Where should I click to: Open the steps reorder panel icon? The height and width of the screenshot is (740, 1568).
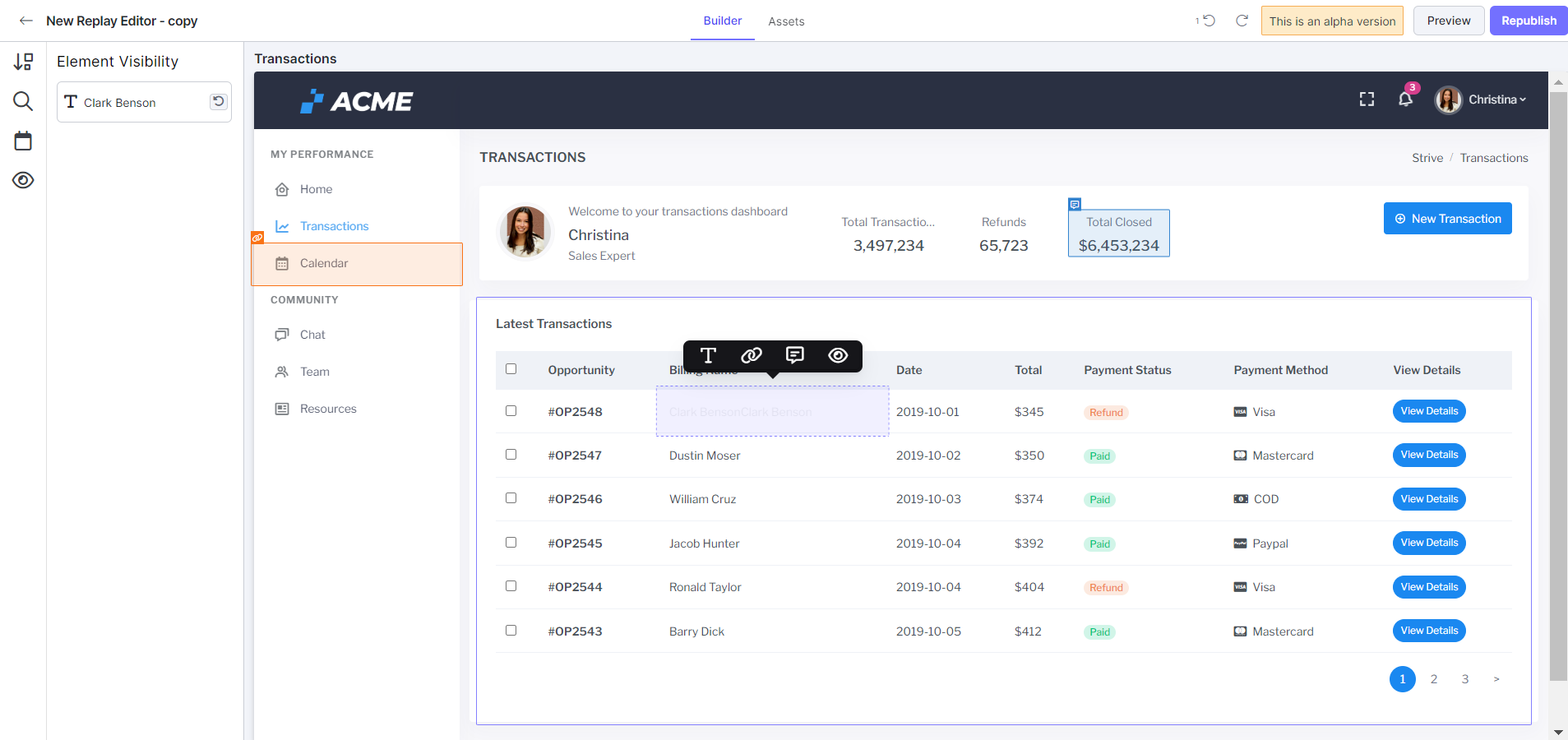[x=23, y=62]
